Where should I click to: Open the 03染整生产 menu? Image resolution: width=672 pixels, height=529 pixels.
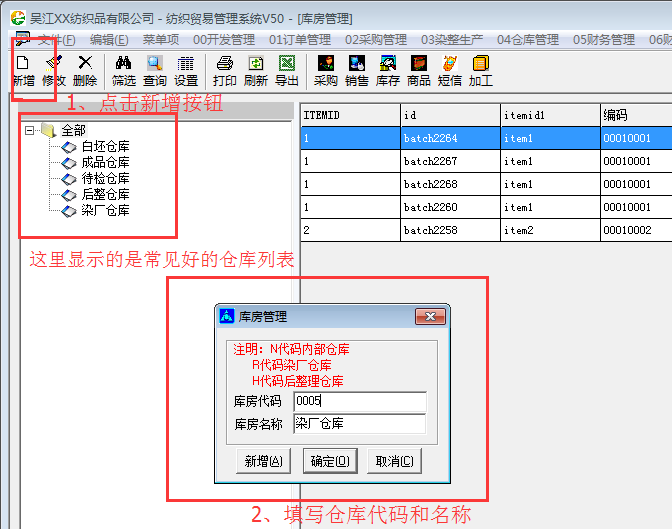[452, 40]
